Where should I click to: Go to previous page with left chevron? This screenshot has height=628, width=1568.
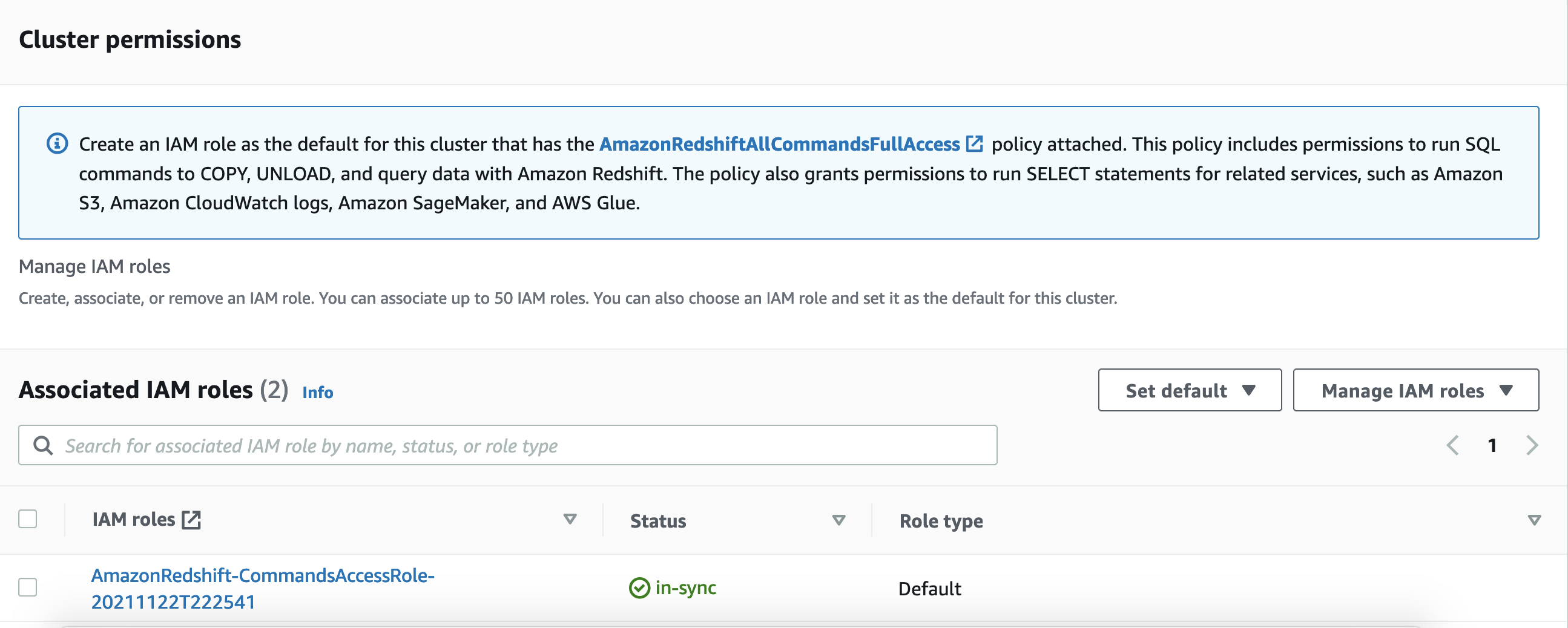tap(1452, 445)
